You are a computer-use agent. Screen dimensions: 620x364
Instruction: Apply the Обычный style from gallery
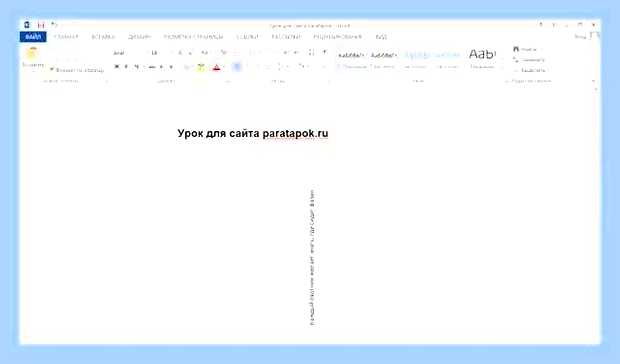[x=351, y=60]
